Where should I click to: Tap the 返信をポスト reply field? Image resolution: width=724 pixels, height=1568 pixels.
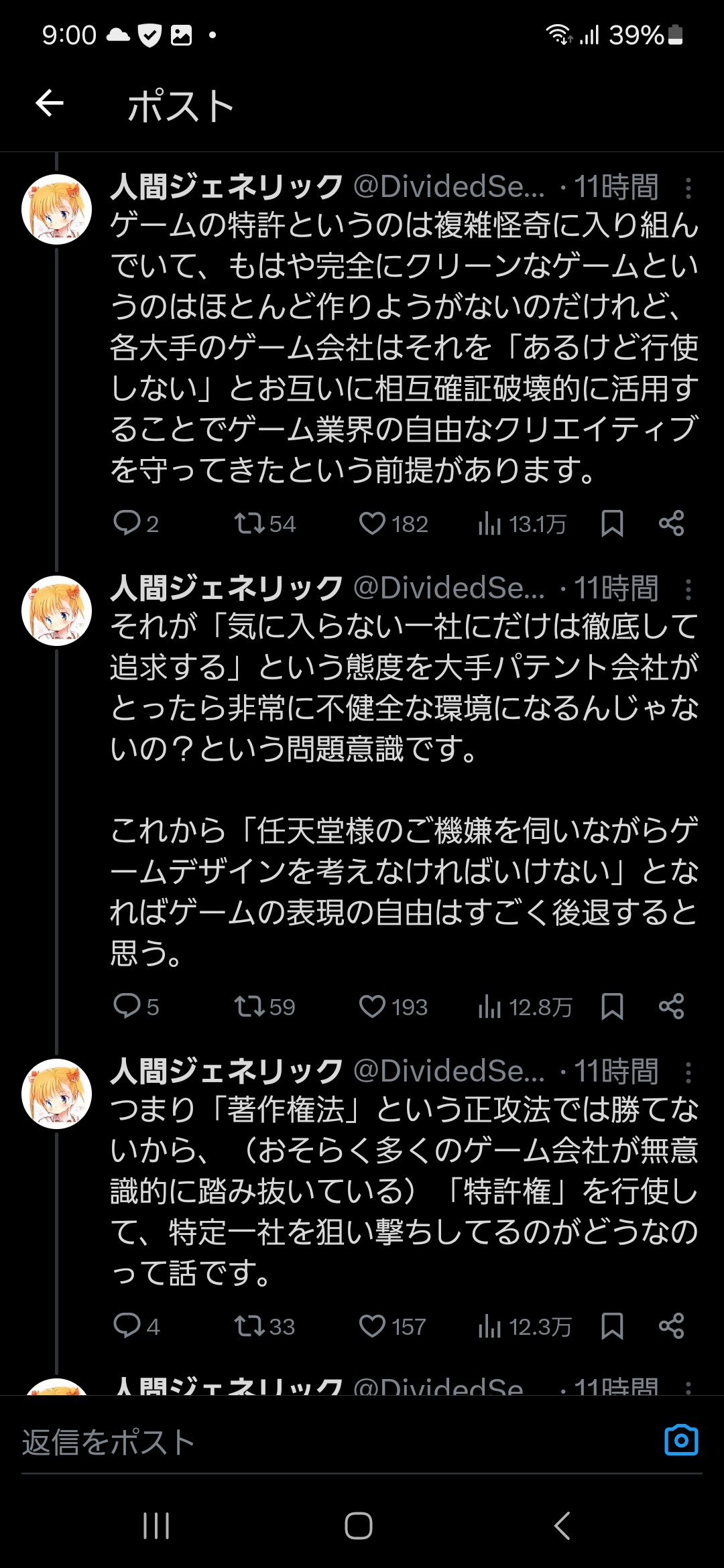click(335, 1442)
